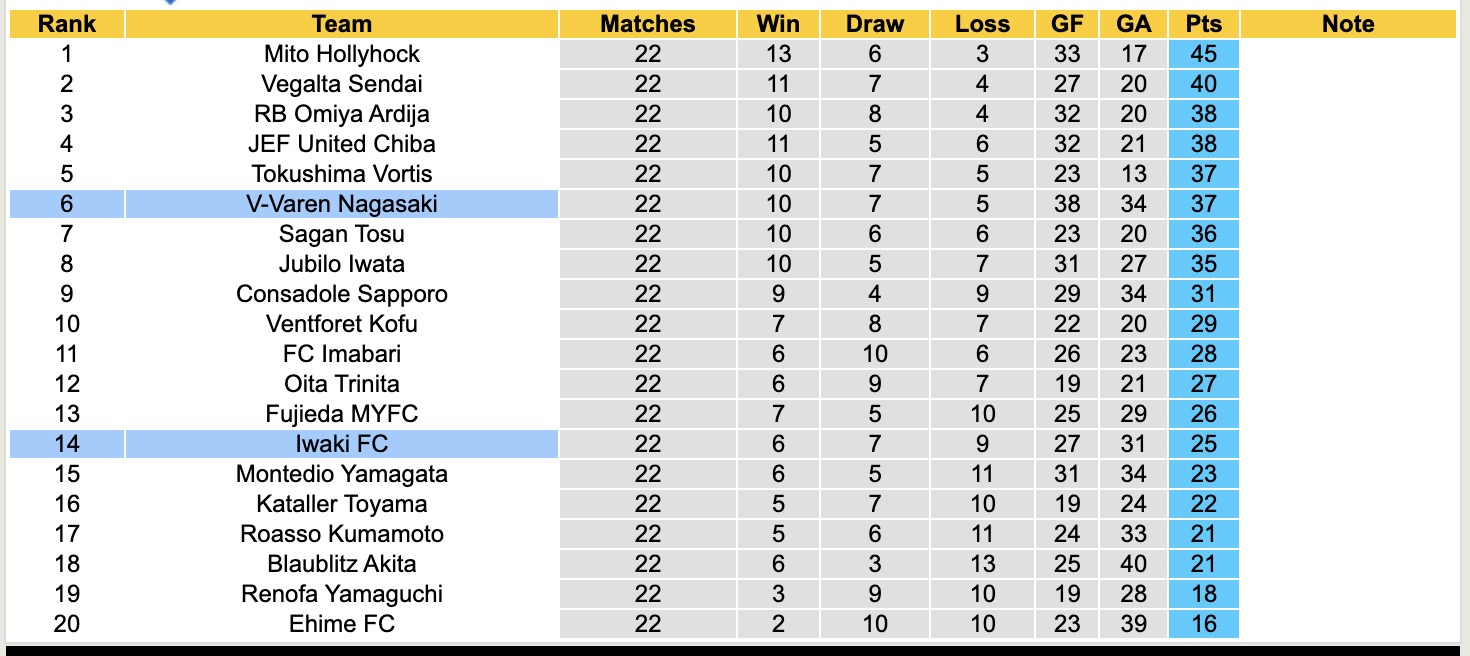Click the Rank column header
Viewport: 1470px width, 656px height.
click(x=67, y=24)
